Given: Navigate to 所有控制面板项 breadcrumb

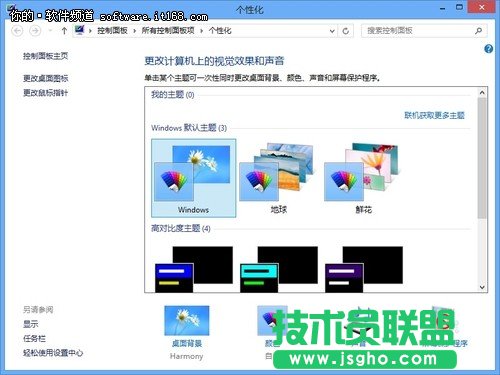Looking at the screenshot, I should [x=168, y=31].
